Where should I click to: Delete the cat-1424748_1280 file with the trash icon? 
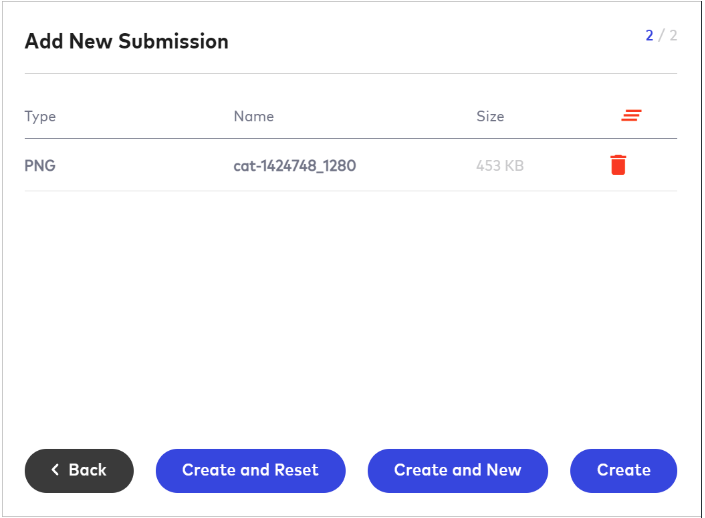pos(618,165)
